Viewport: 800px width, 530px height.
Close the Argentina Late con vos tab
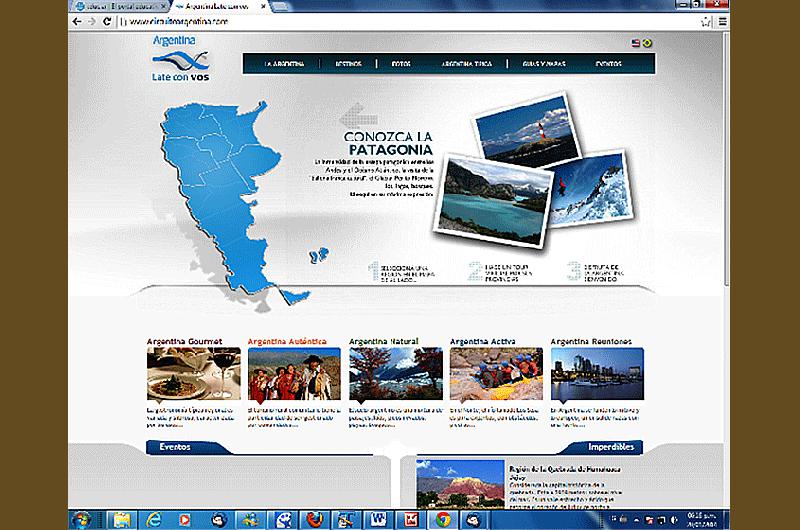pos(263,7)
